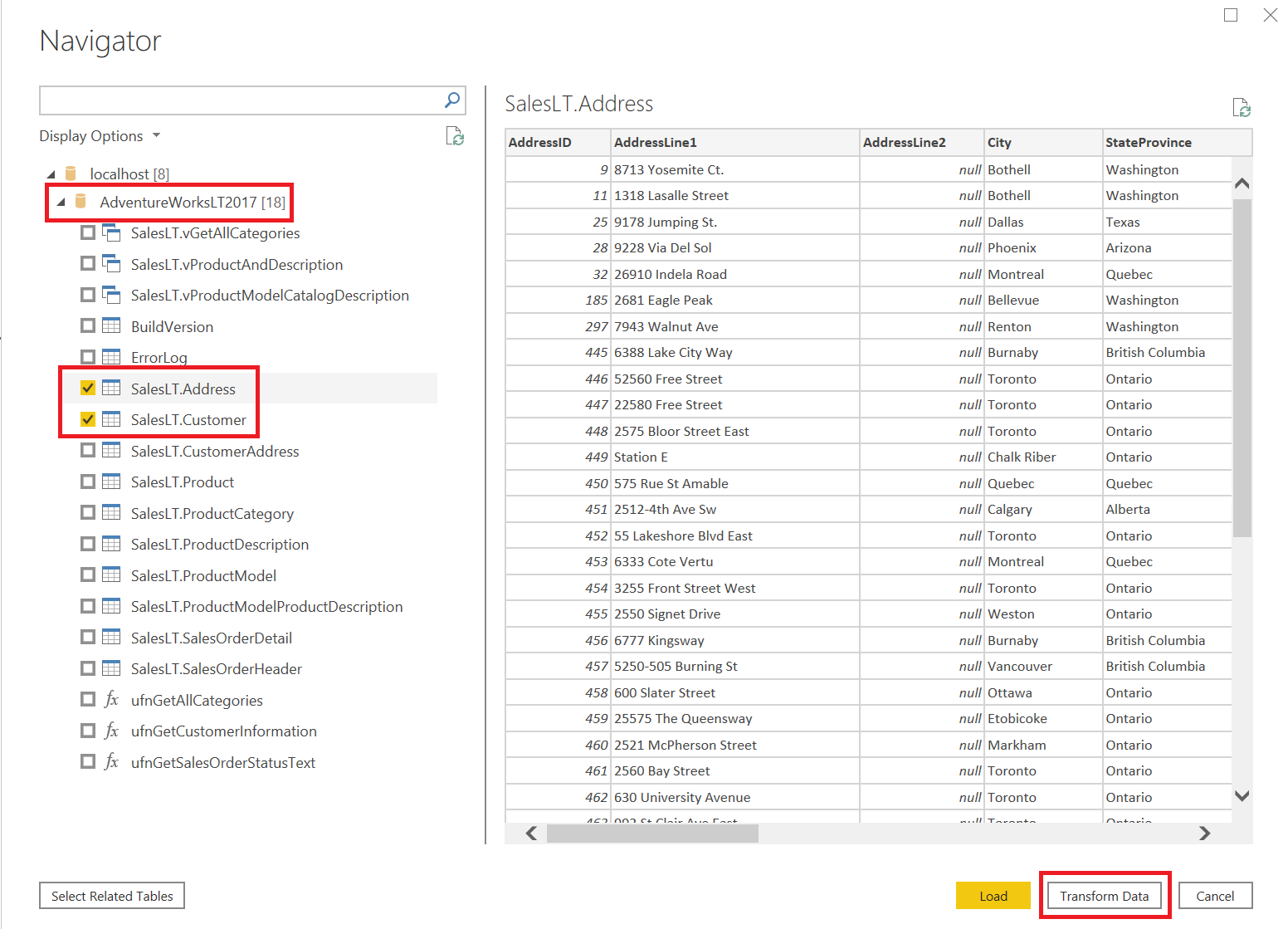Click table icon of SalesLT.Address
The image size is (1288, 929).
(111, 388)
